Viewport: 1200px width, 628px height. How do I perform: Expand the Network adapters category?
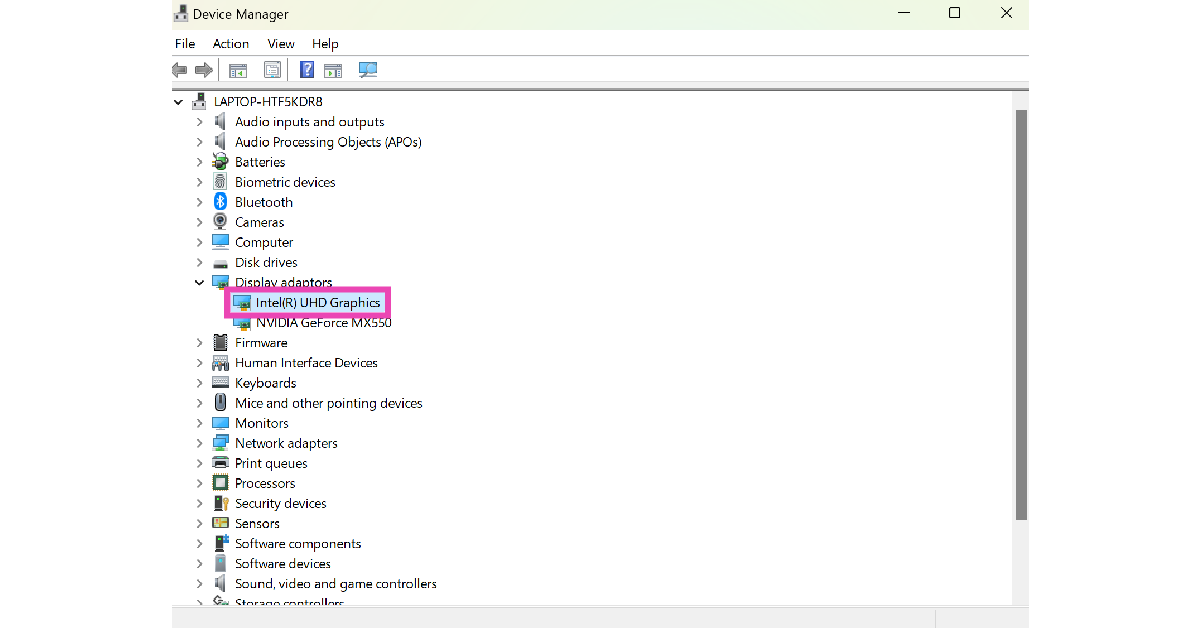pyautogui.click(x=199, y=443)
